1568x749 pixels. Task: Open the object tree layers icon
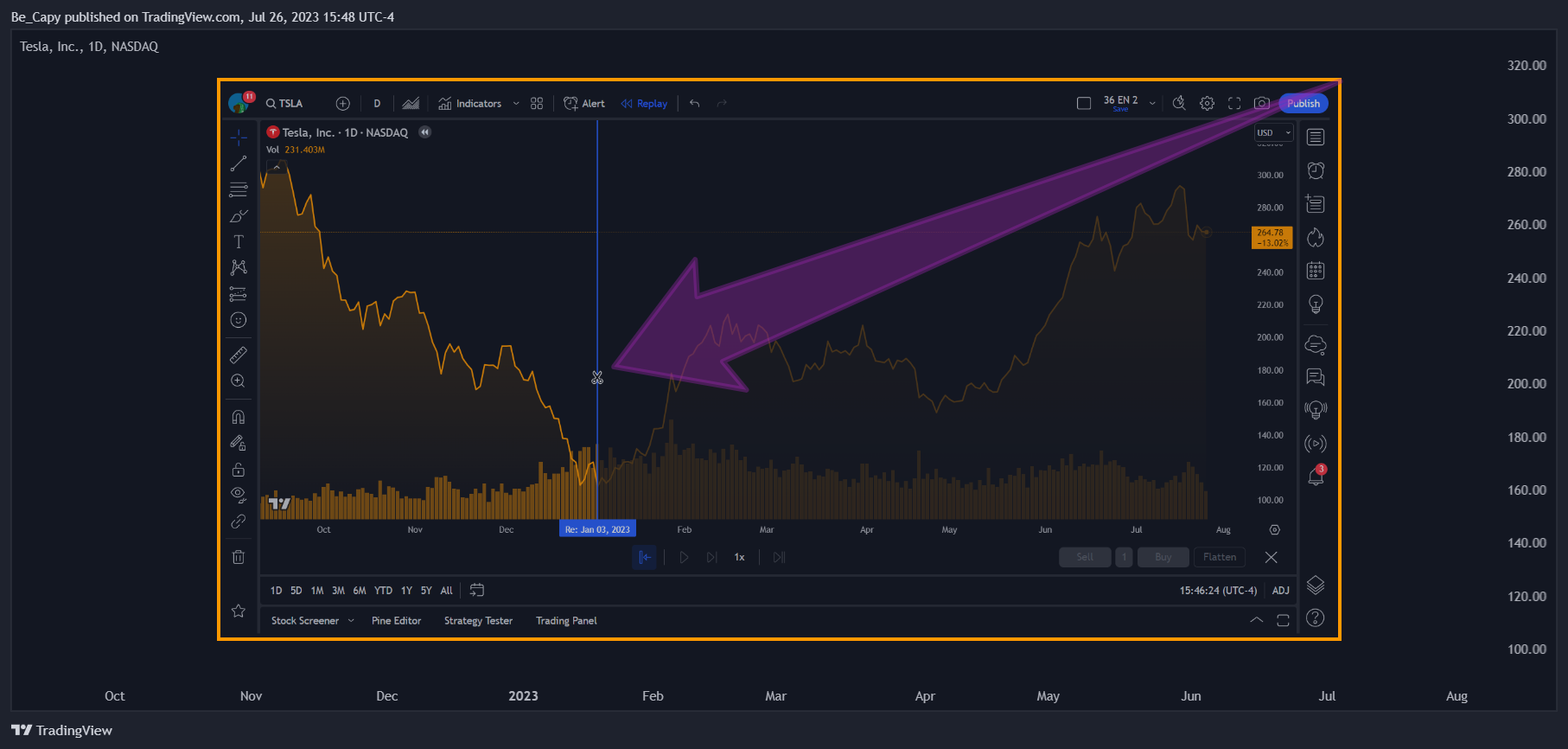tap(1316, 585)
